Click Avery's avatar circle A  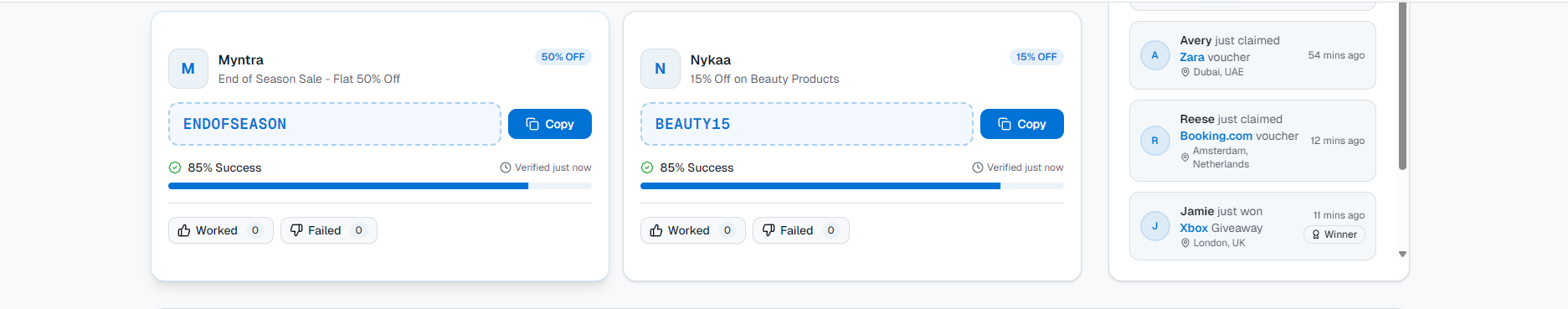coord(1155,55)
